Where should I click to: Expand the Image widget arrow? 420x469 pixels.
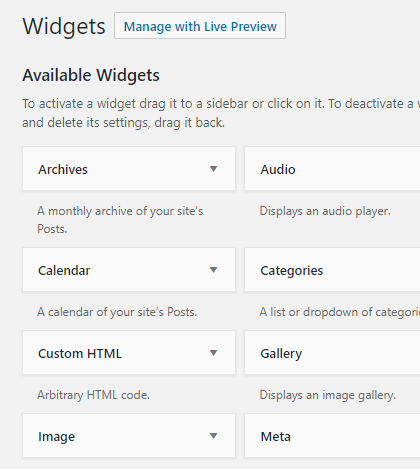pyautogui.click(x=213, y=436)
